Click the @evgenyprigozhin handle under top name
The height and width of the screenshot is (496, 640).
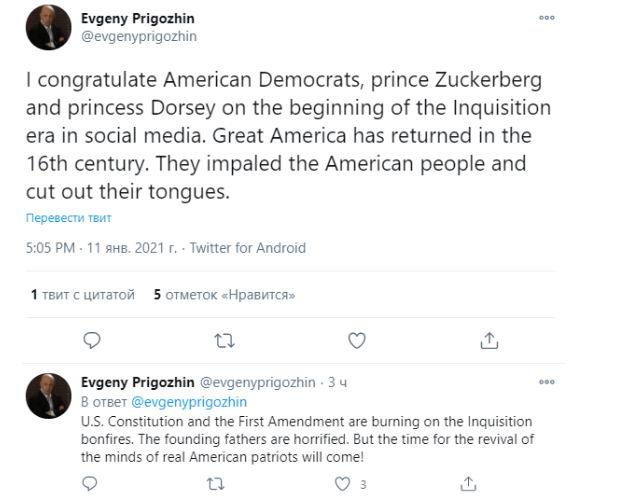(x=139, y=36)
